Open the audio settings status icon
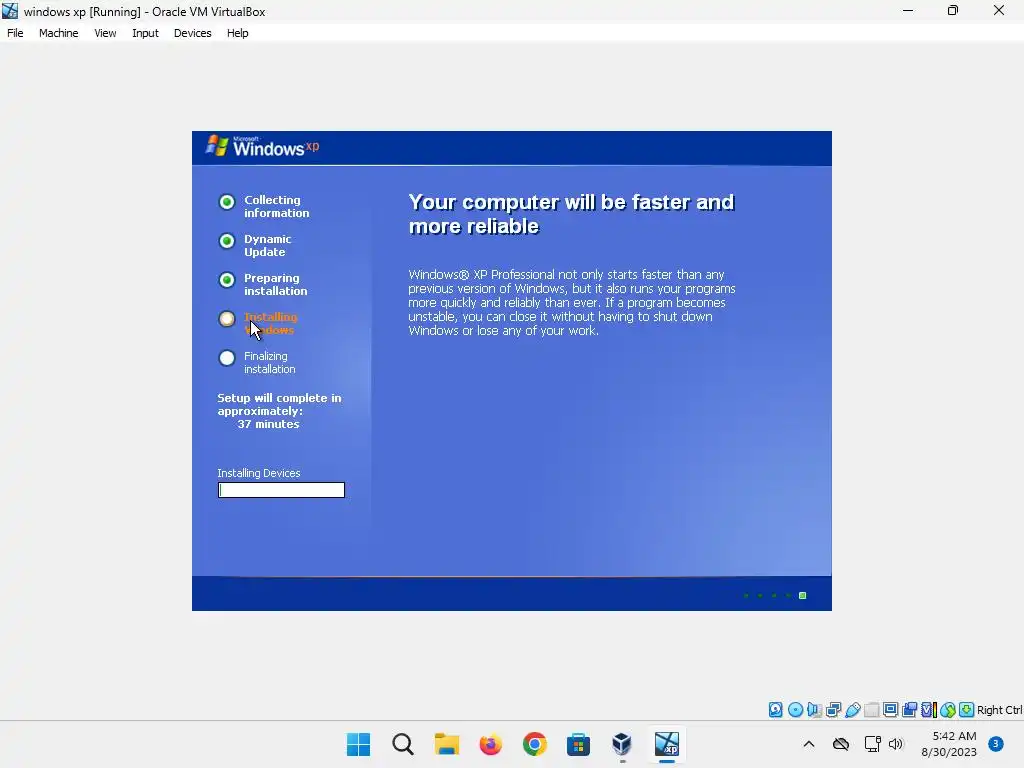 (x=814, y=710)
